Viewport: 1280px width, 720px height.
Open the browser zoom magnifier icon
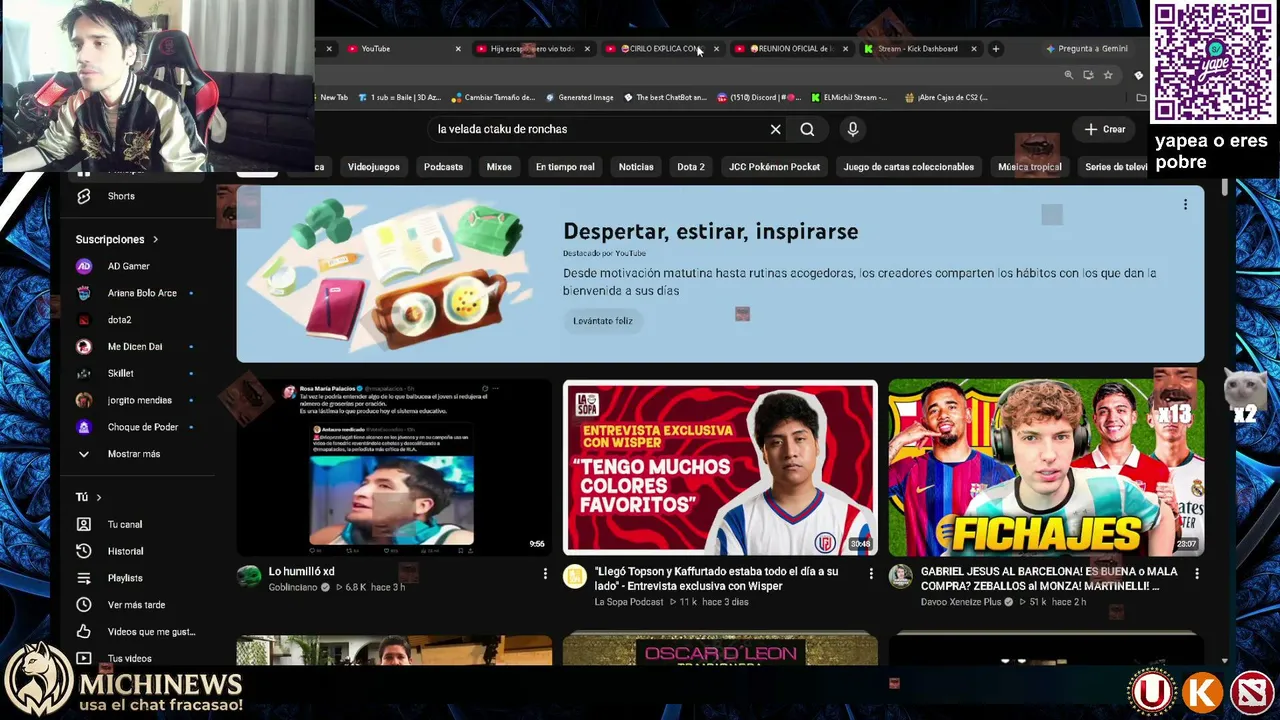click(x=1069, y=75)
